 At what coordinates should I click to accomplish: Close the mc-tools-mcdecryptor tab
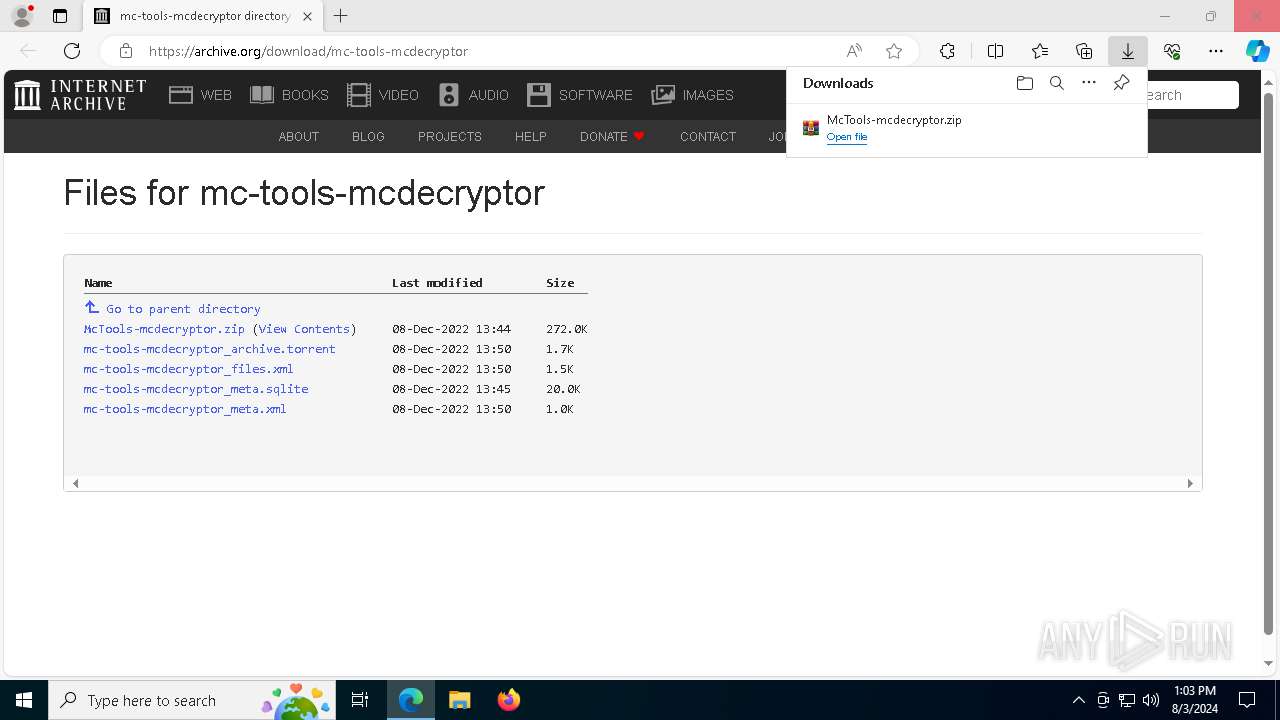pyautogui.click(x=307, y=16)
